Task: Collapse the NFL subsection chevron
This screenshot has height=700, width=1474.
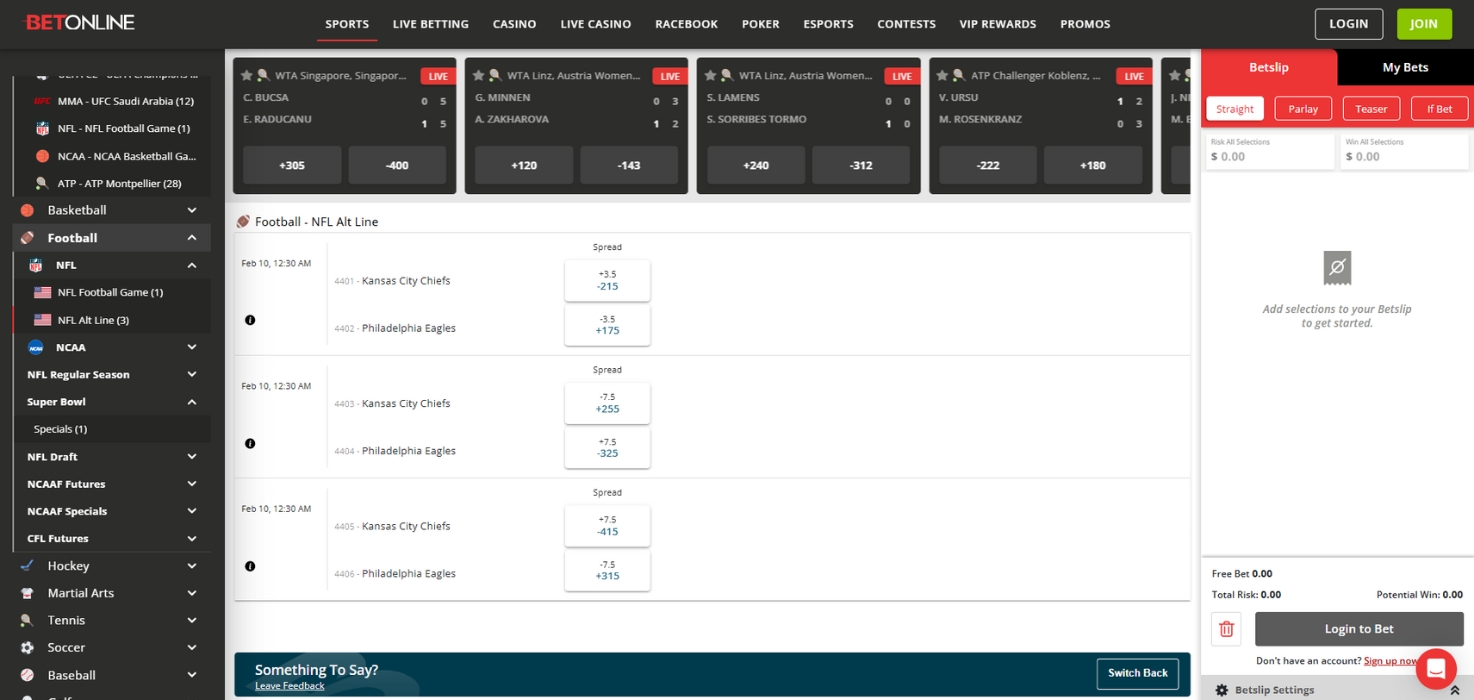Action: 192,265
